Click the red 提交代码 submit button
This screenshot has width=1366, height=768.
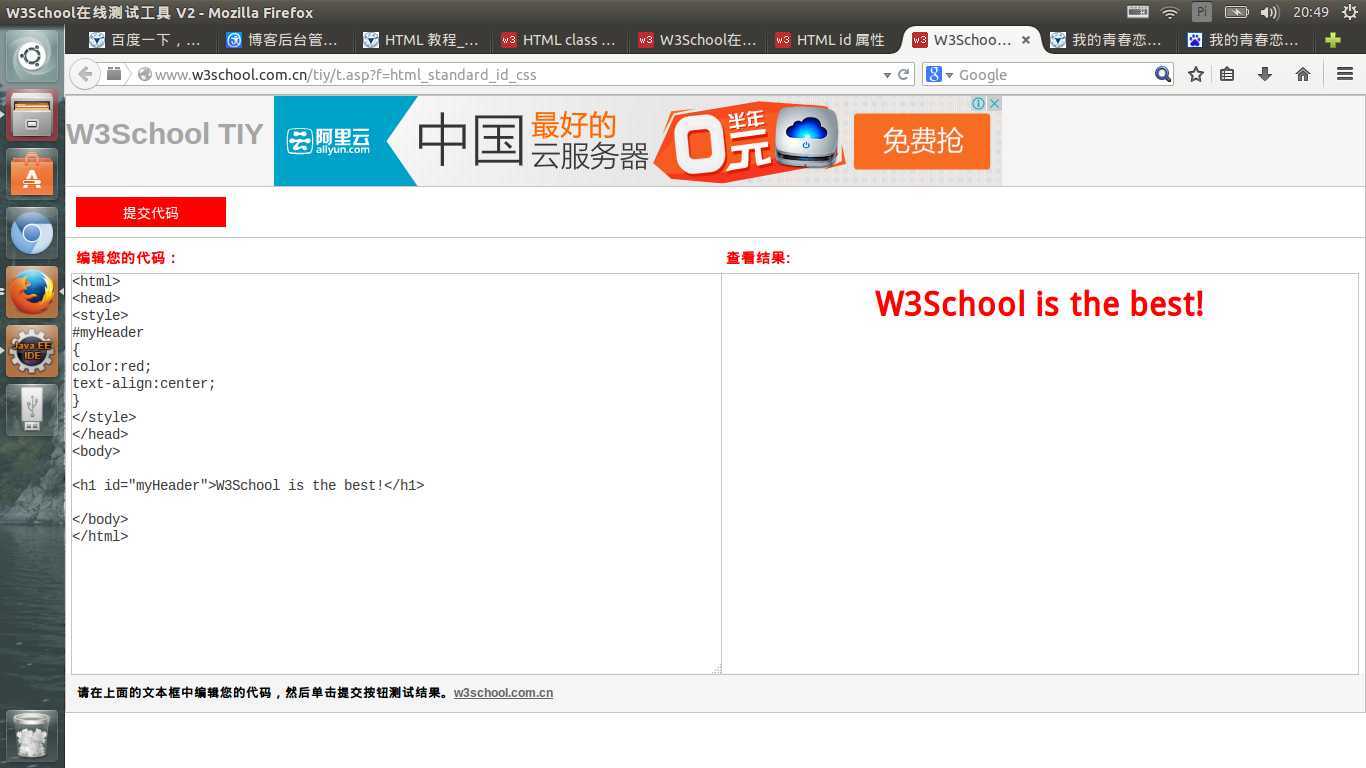[151, 212]
